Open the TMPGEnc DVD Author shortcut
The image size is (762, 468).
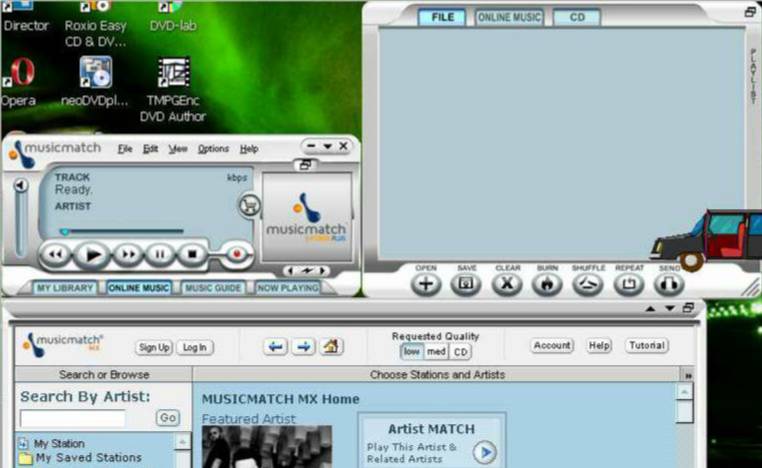click(x=173, y=89)
